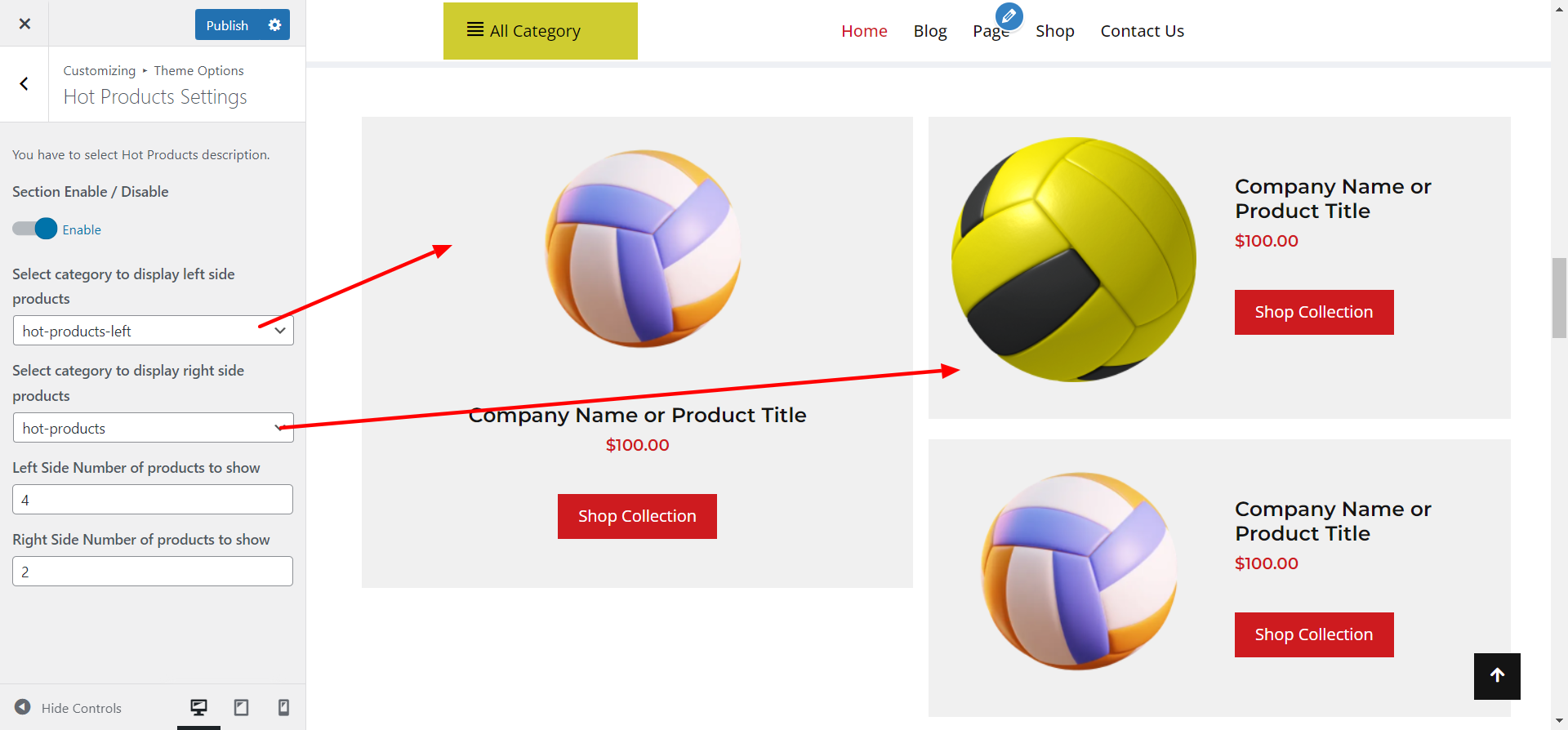This screenshot has width=1568, height=730.
Task: Switch to tablet preview device icon
Action: [242, 707]
